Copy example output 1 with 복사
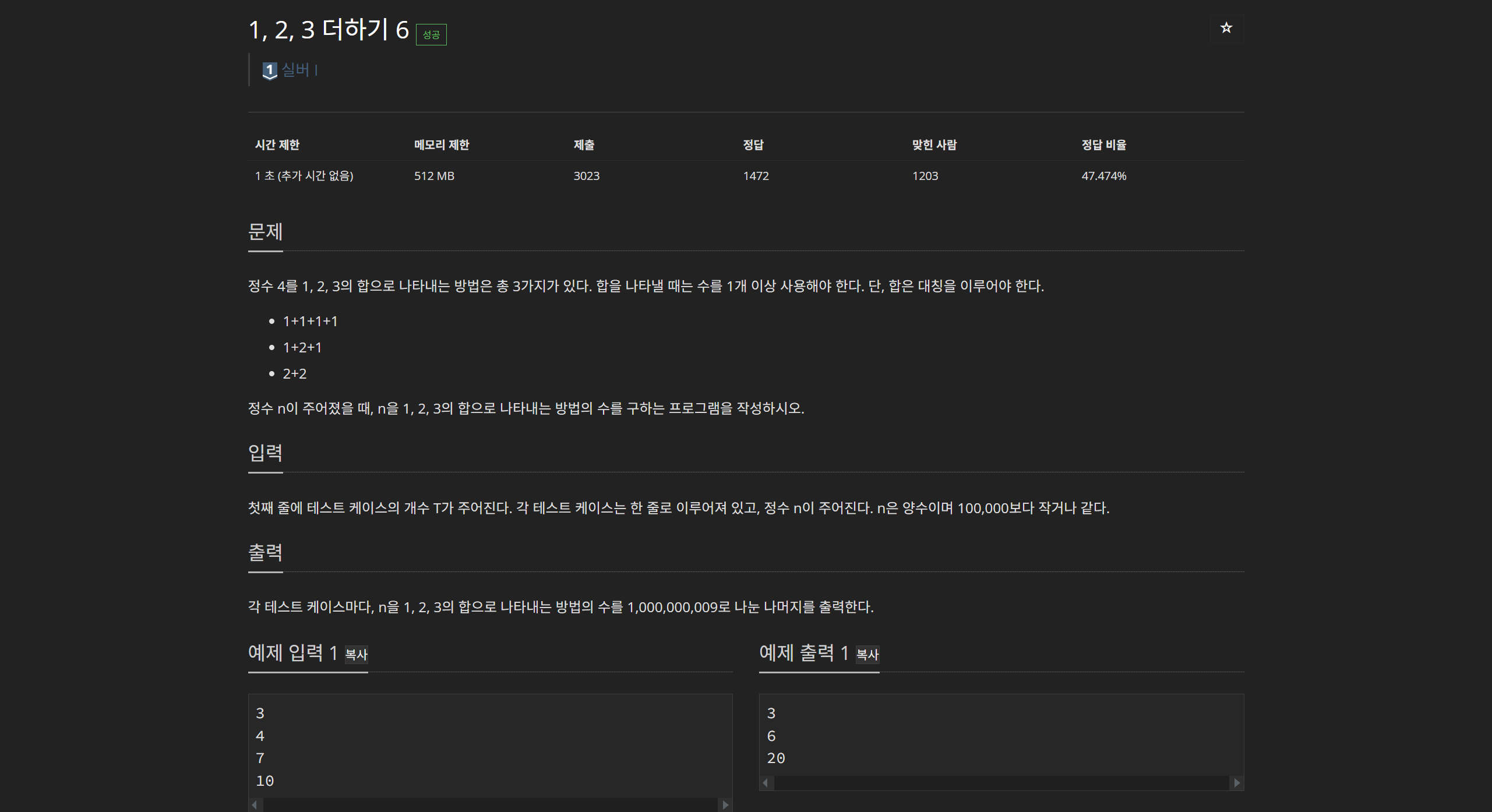 click(867, 655)
